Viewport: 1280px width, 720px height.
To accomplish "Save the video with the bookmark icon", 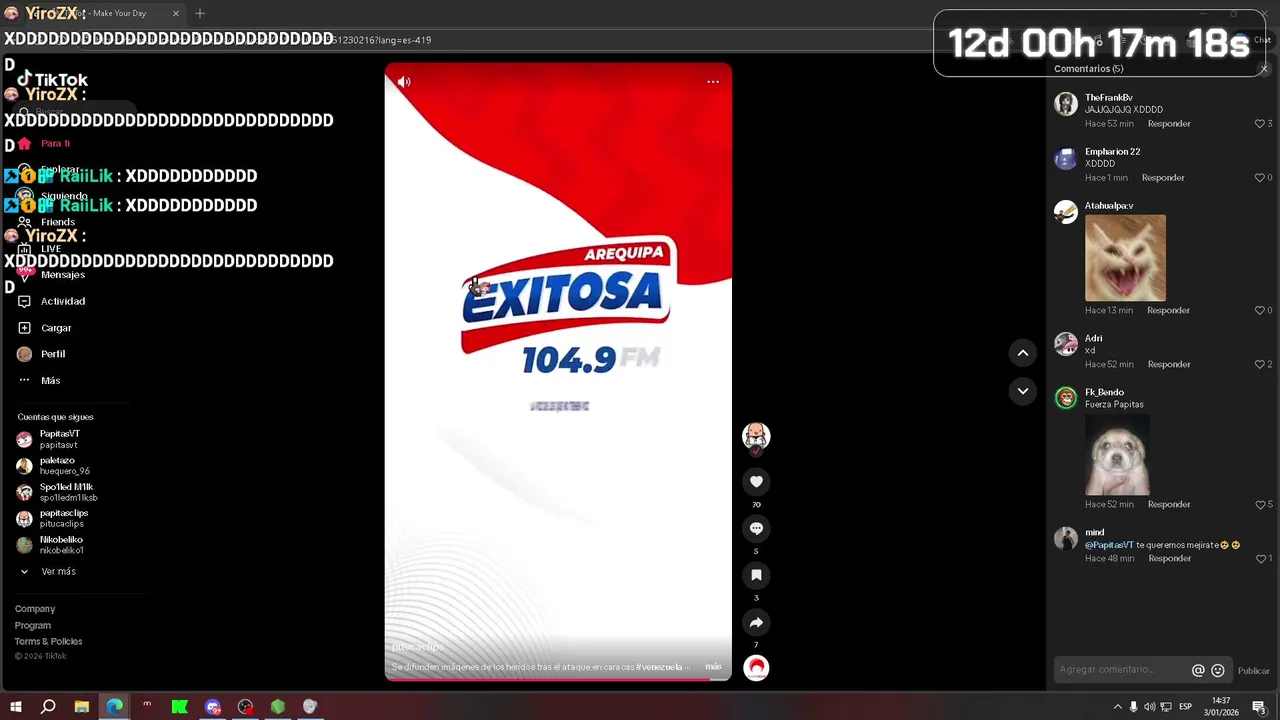I will pos(756,575).
